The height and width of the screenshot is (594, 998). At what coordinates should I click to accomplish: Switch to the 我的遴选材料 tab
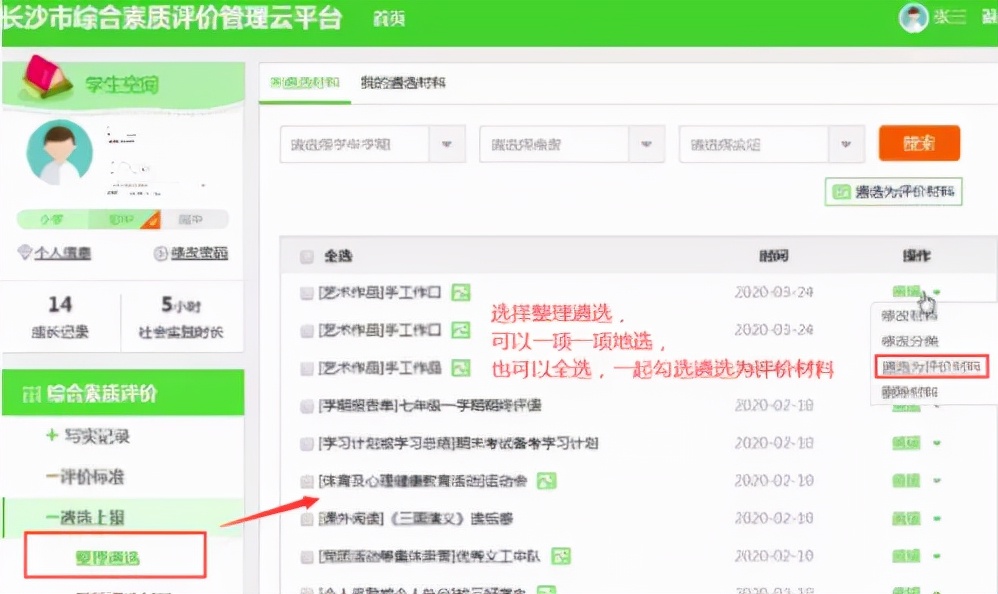[x=404, y=82]
